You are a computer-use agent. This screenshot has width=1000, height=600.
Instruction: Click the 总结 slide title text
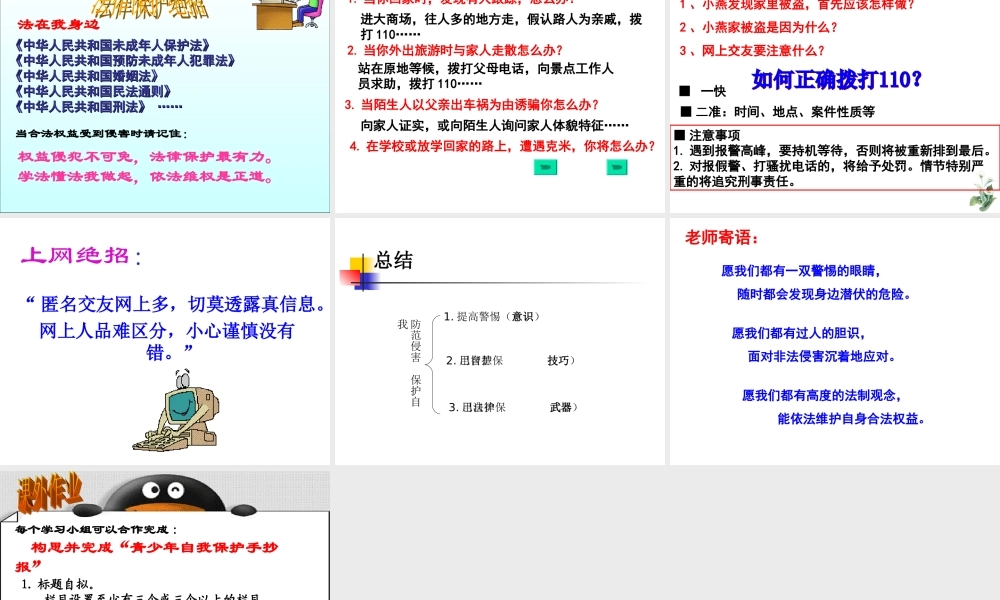(x=393, y=260)
